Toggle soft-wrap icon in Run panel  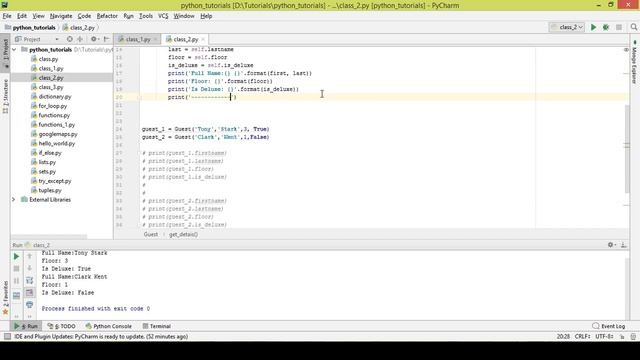(29, 280)
